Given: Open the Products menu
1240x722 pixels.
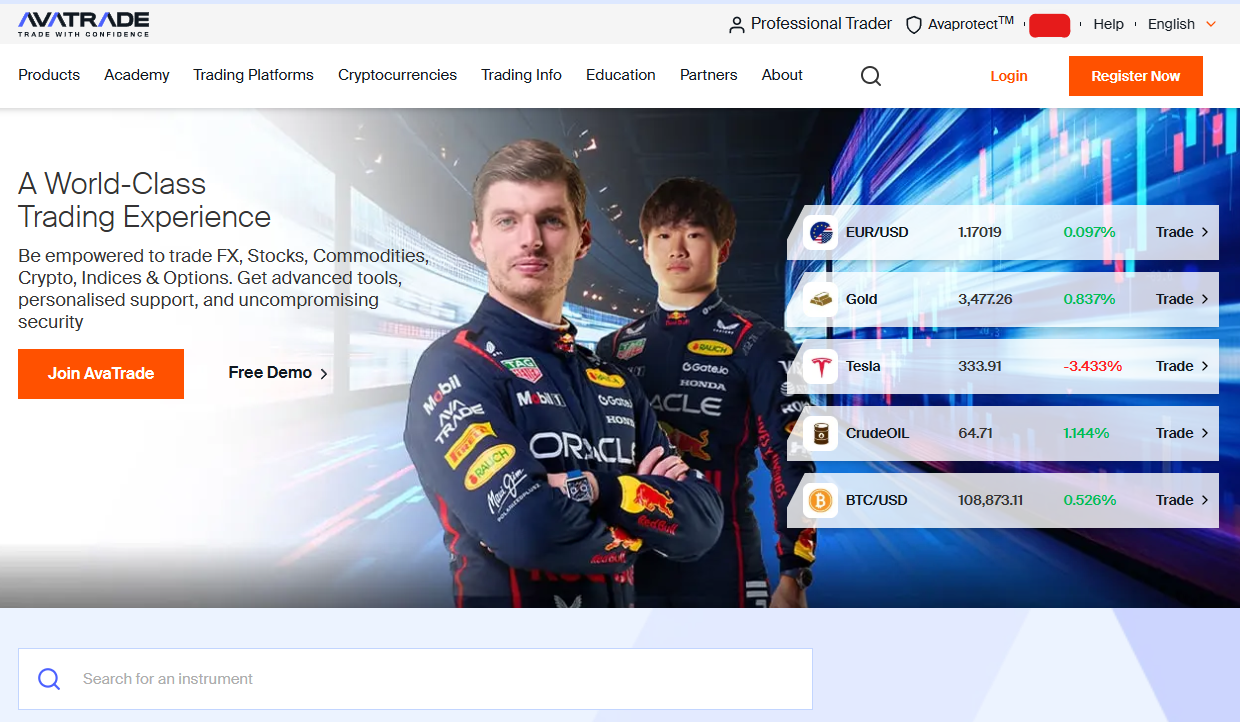Looking at the screenshot, I should [49, 75].
